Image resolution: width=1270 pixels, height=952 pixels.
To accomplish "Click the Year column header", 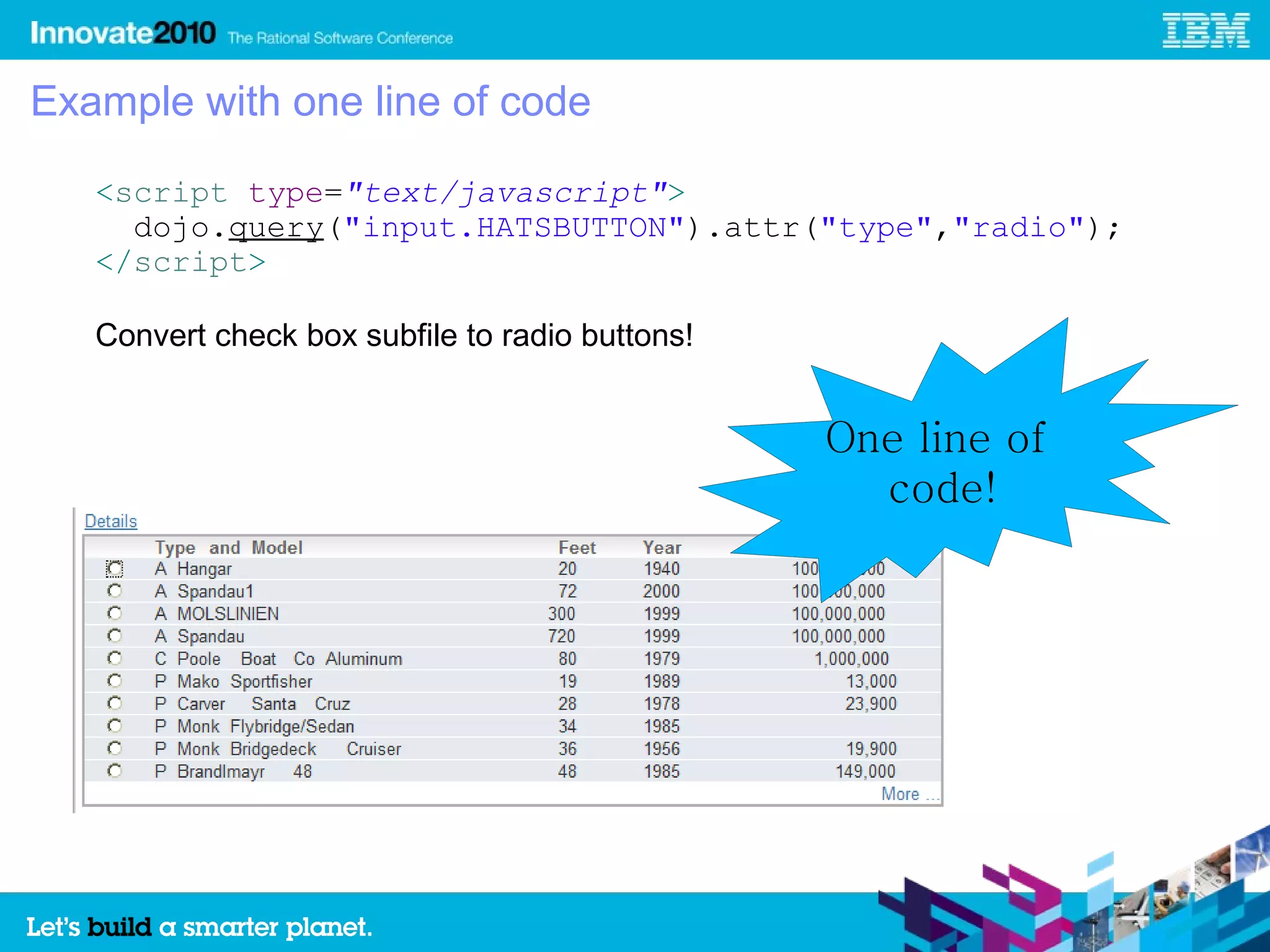I will (662, 548).
